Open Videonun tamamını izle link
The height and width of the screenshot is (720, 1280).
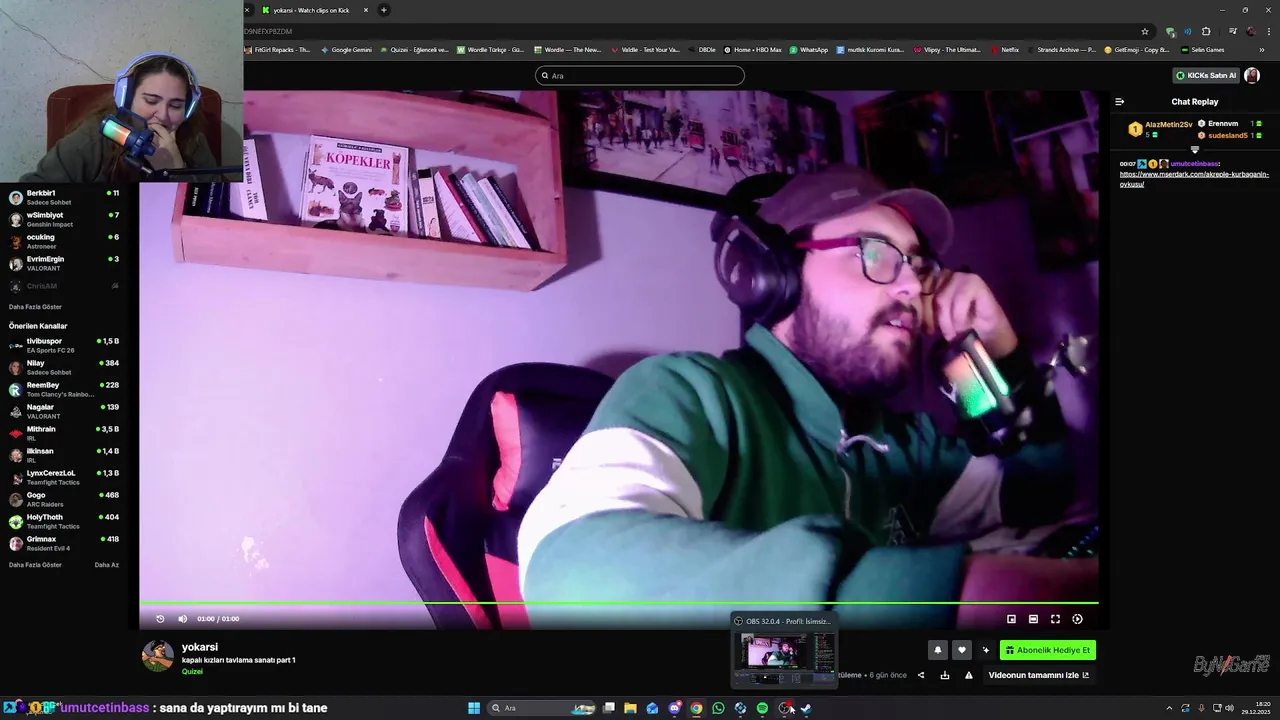(1039, 675)
